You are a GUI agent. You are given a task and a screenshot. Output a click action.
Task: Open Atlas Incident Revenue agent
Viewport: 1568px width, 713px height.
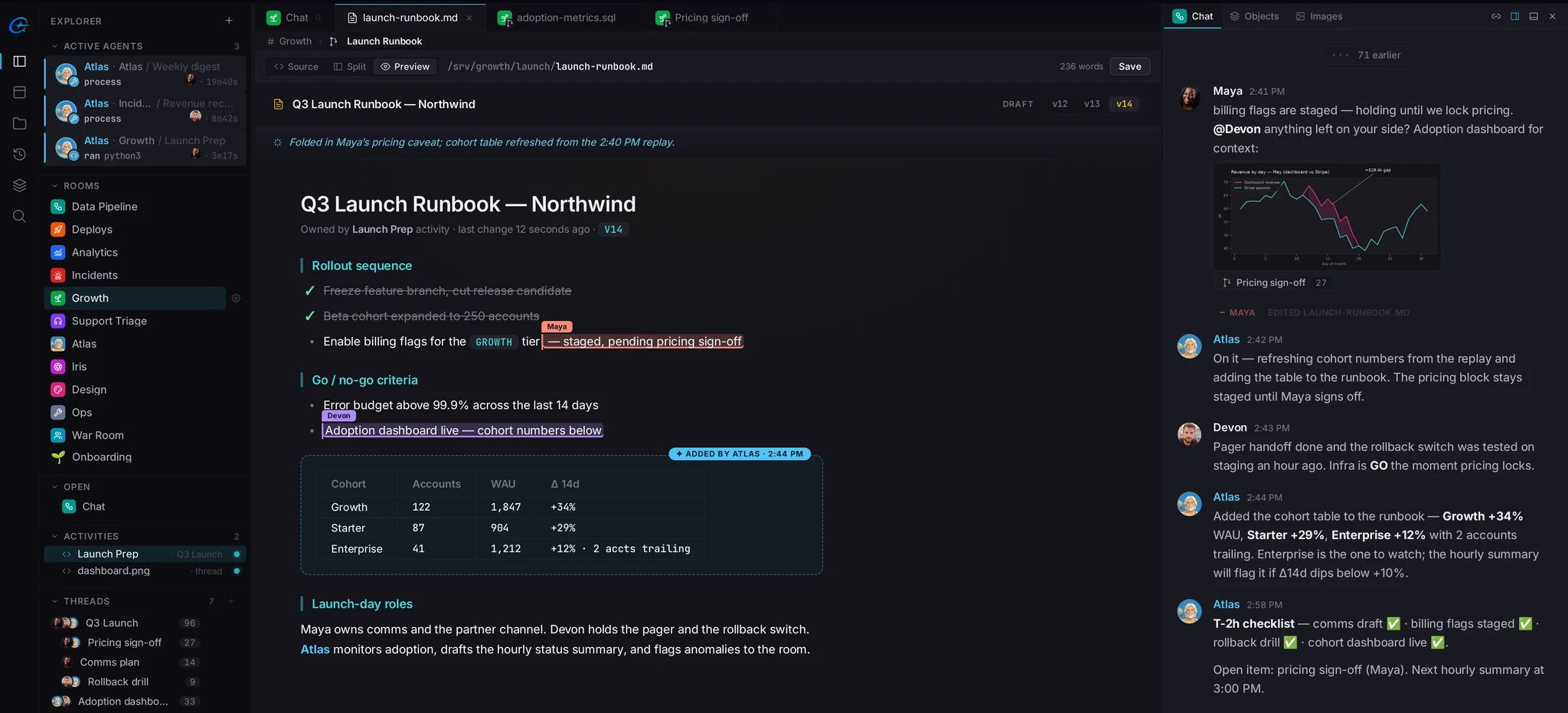tap(145, 111)
